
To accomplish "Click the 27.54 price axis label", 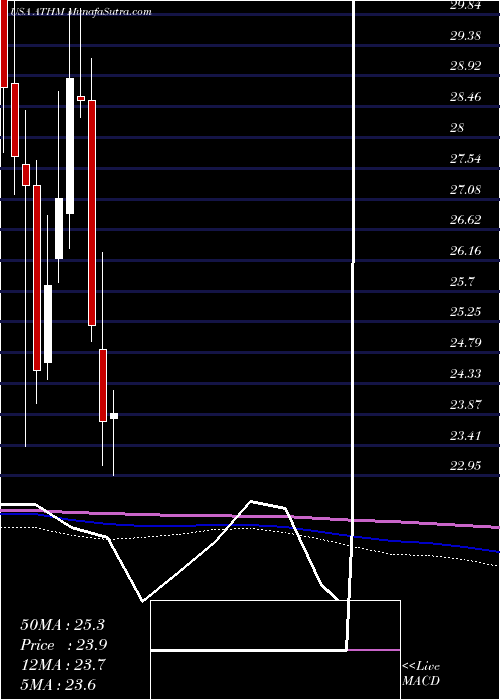I will pyautogui.click(x=466, y=158).
